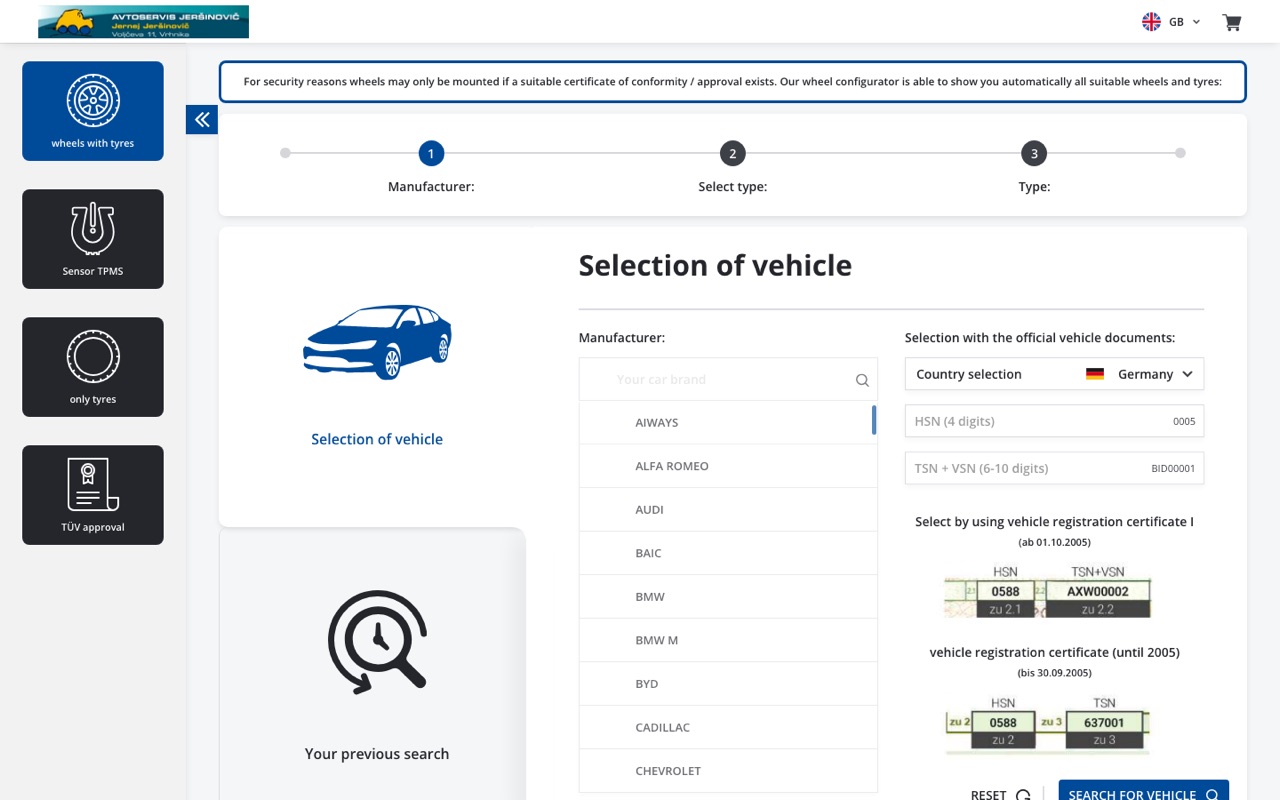Focus the HSN (4 digits) input
Screen dimensions: 1280x800
click(x=1054, y=421)
